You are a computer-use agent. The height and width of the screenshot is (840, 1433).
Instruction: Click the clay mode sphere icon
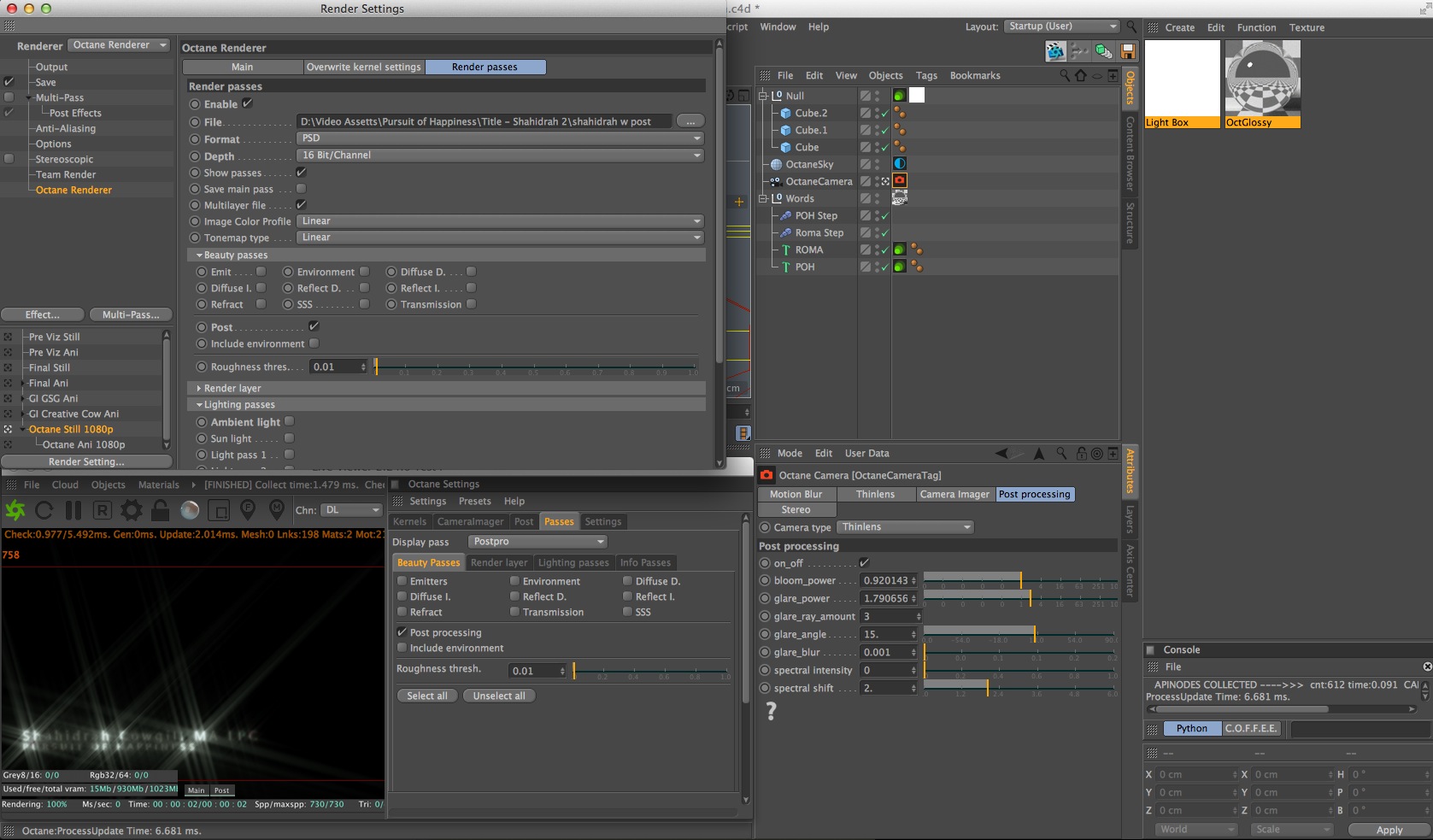click(190, 510)
